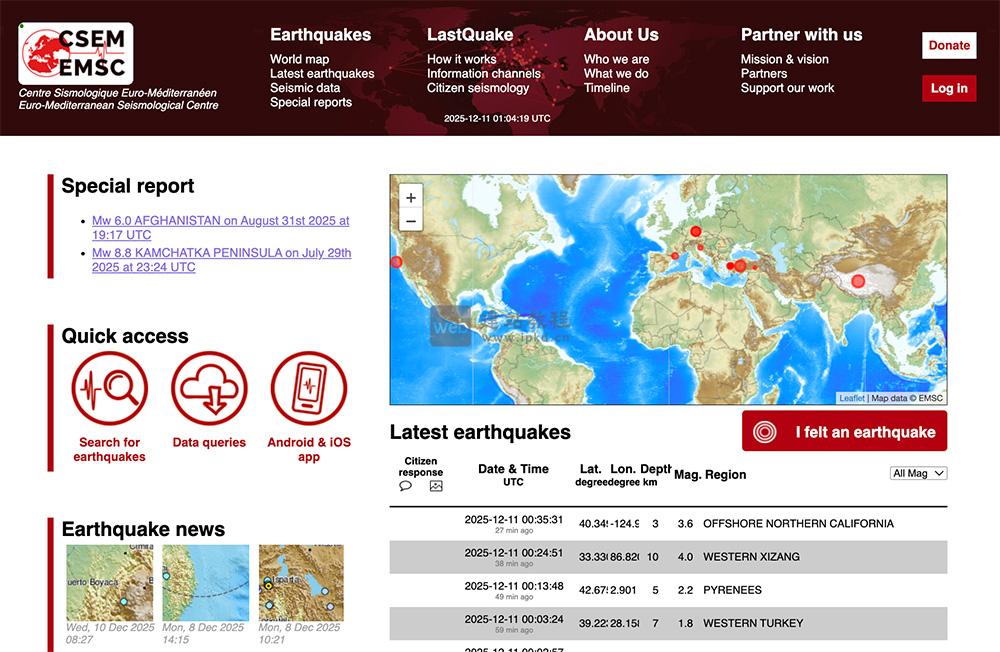Select the Search for earthquakes magnifier icon
Image resolution: width=1000 pixels, height=652 pixels.
pos(109,388)
